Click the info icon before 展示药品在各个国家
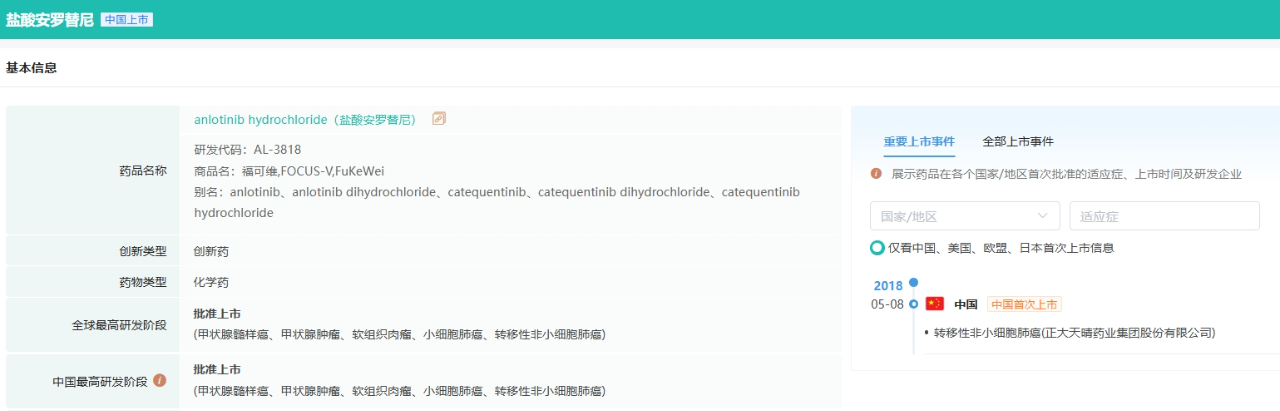 (x=876, y=173)
